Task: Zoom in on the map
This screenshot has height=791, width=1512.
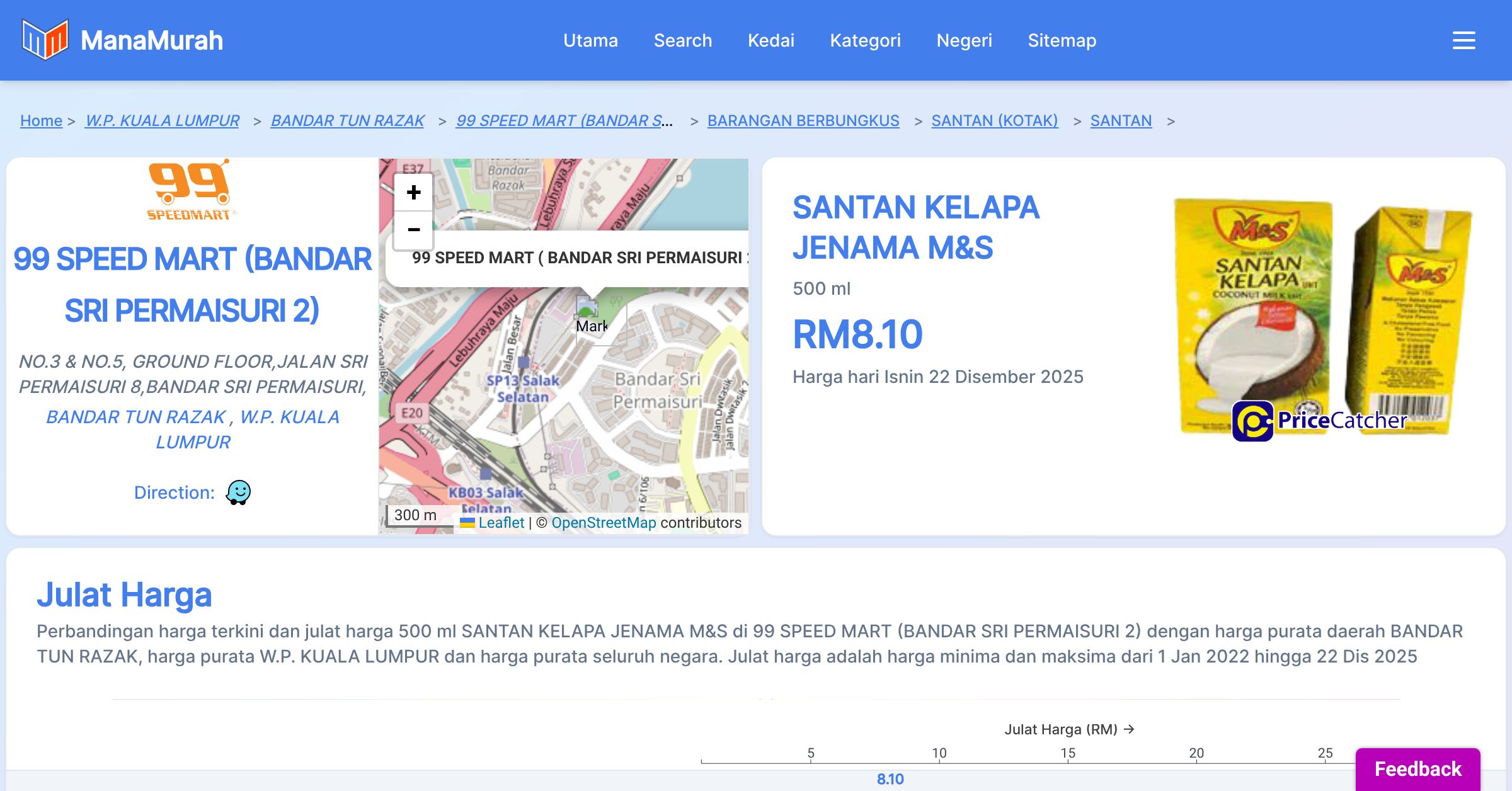Action: (413, 192)
